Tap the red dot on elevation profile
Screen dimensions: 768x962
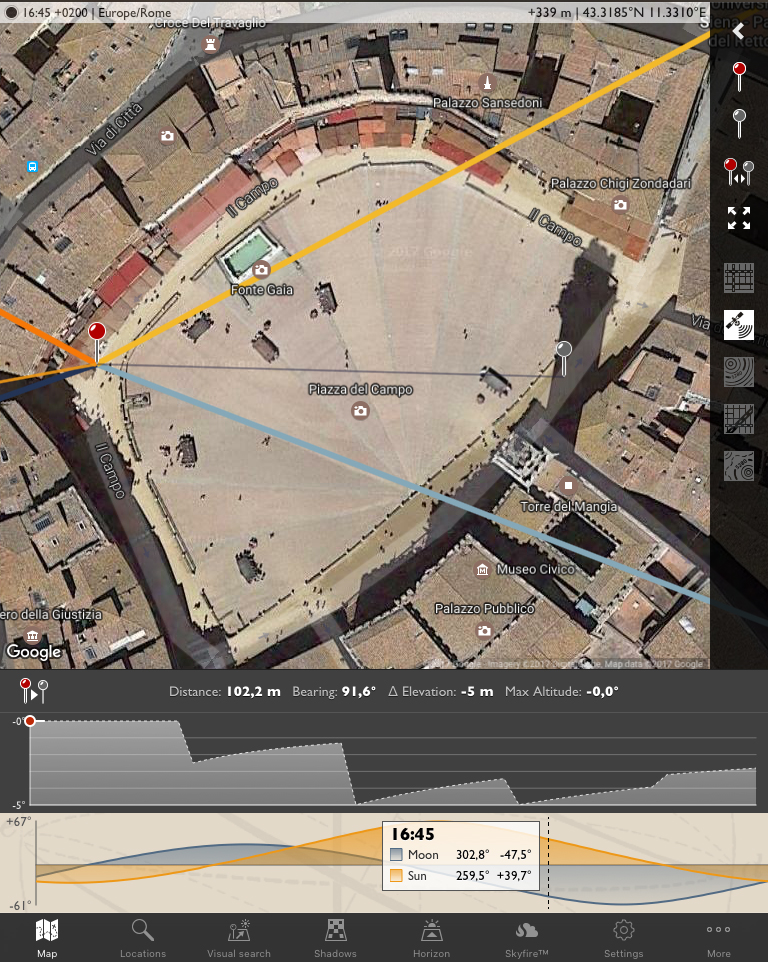click(30, 721)
